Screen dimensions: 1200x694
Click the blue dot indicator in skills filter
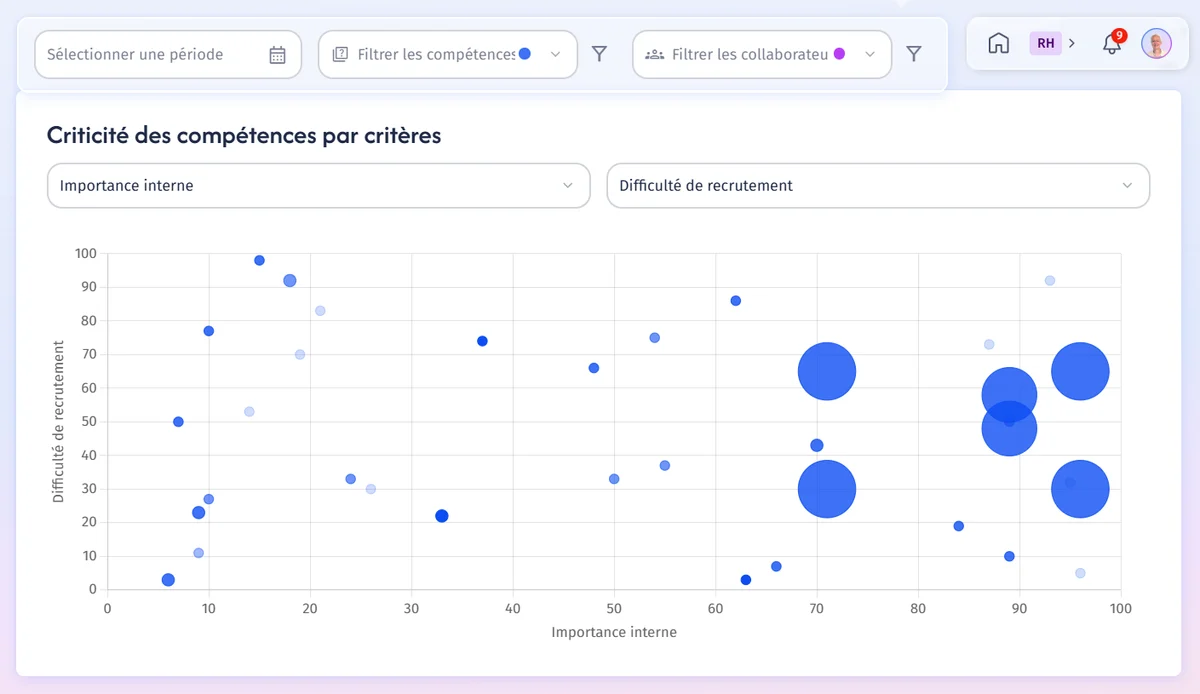pyautogui.click(x=525, y=54)
